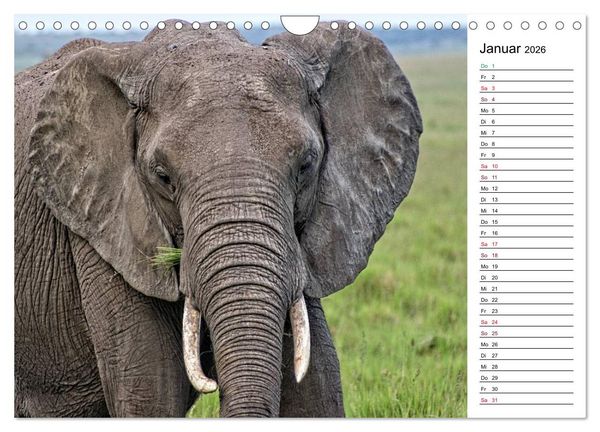Select the 'So 25' calendar row
600x432 pixels.
coord(527,333)
